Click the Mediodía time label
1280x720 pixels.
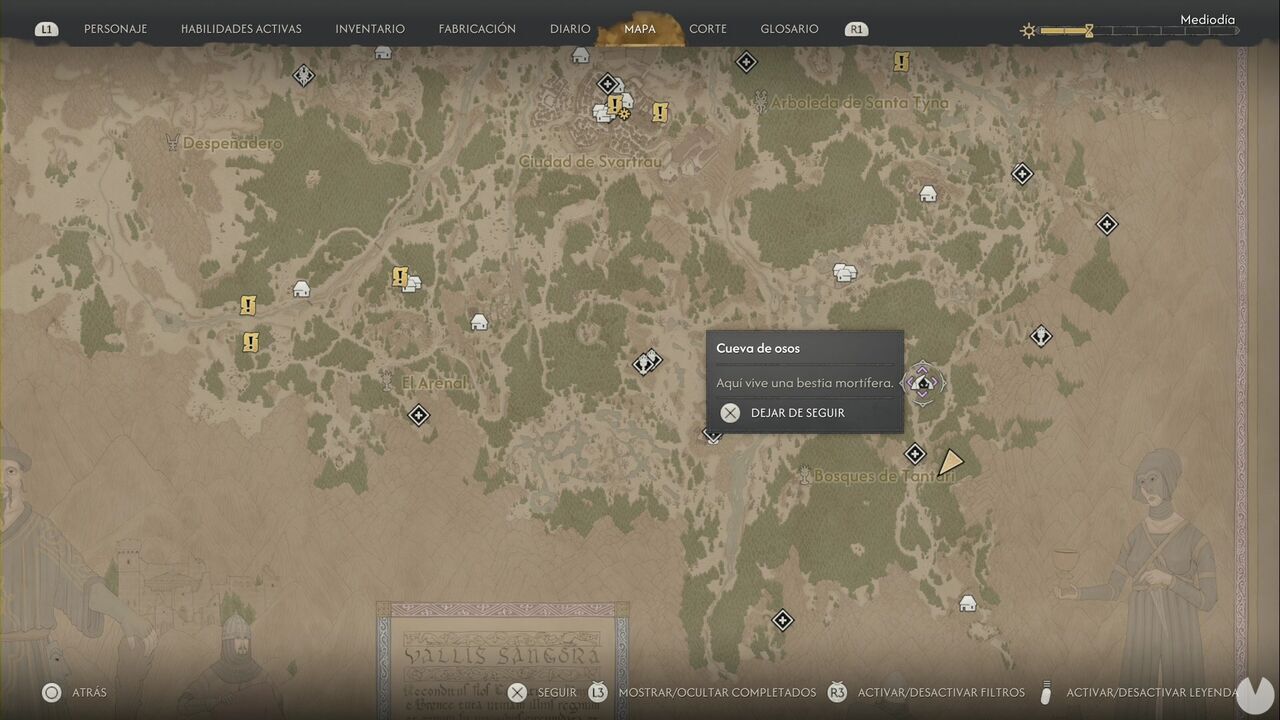[1207, 19]
